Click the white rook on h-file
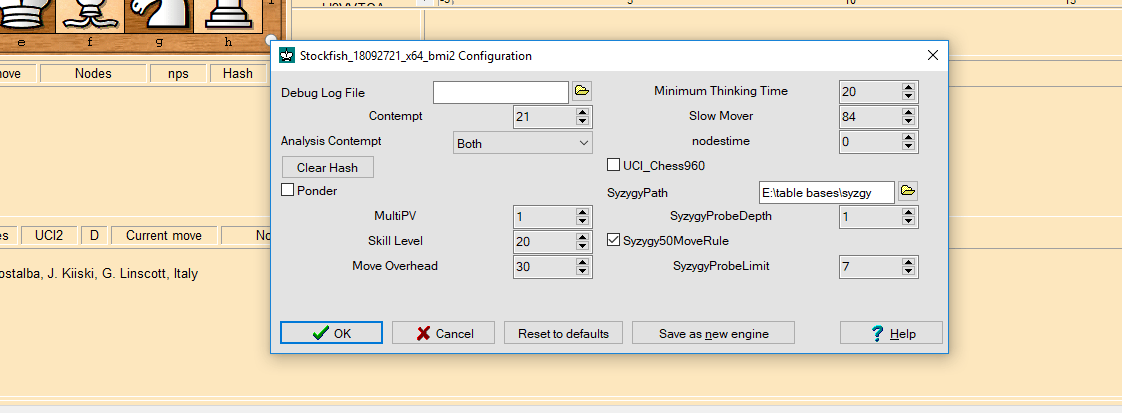The width and height of the screenshot is (1122, 413). (x=228, y=16)
